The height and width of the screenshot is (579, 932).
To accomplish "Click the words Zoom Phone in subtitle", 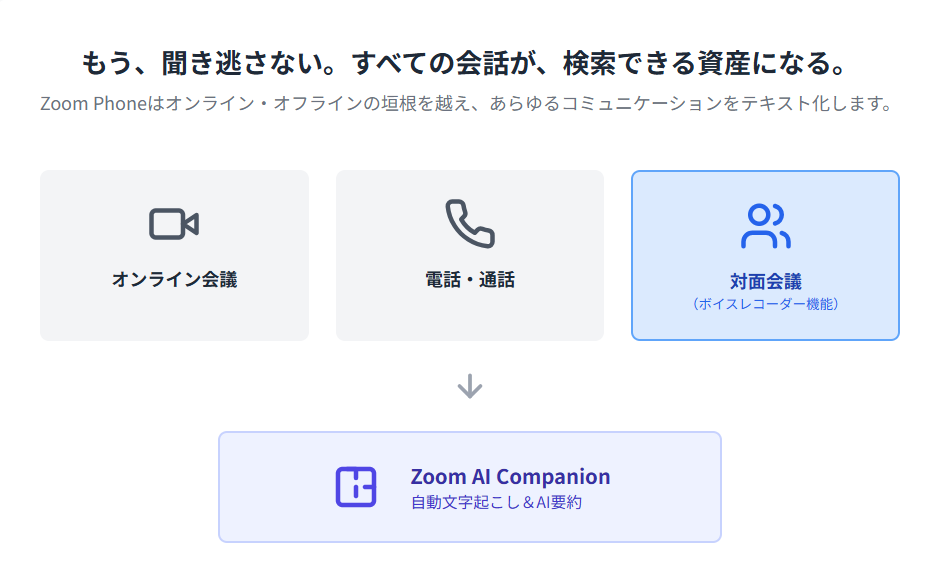I will click(93, 103).
